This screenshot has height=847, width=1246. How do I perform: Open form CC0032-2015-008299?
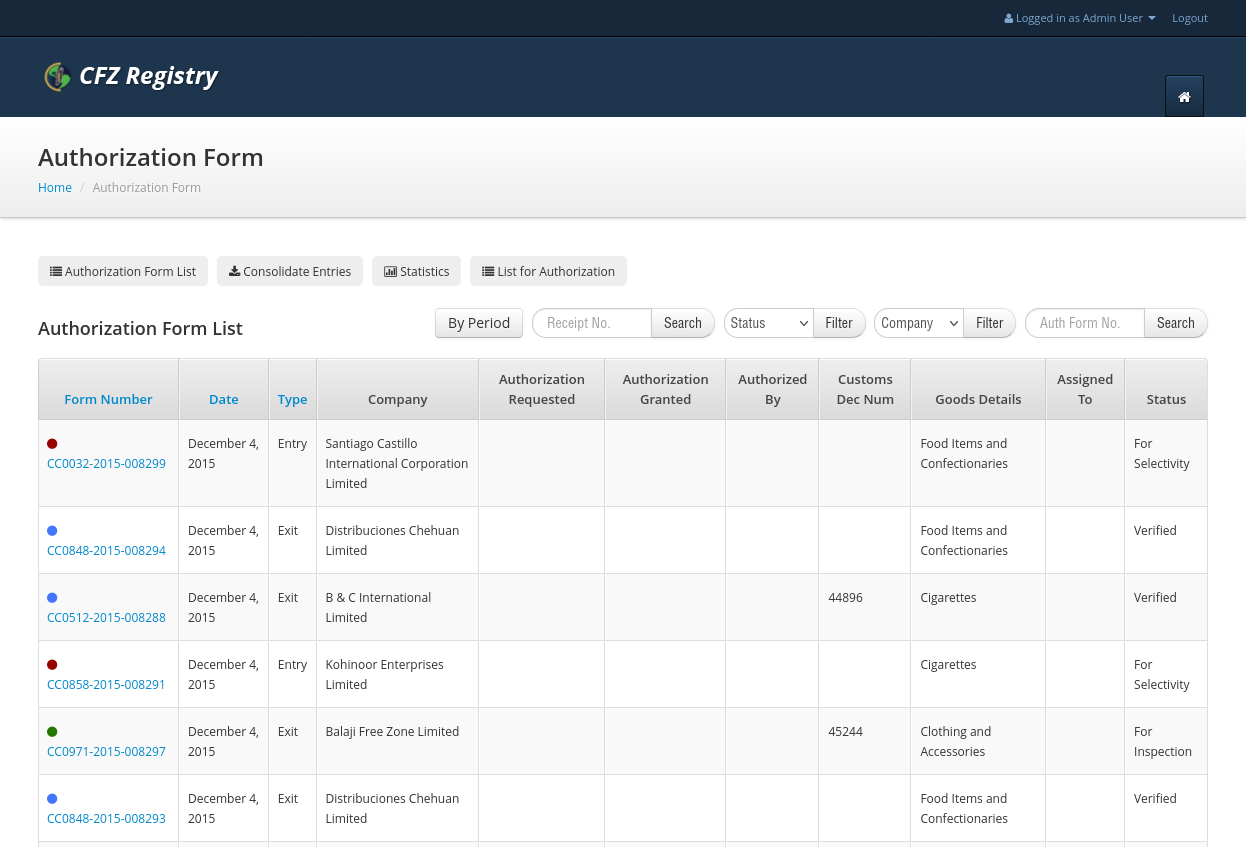click(106, 463)
